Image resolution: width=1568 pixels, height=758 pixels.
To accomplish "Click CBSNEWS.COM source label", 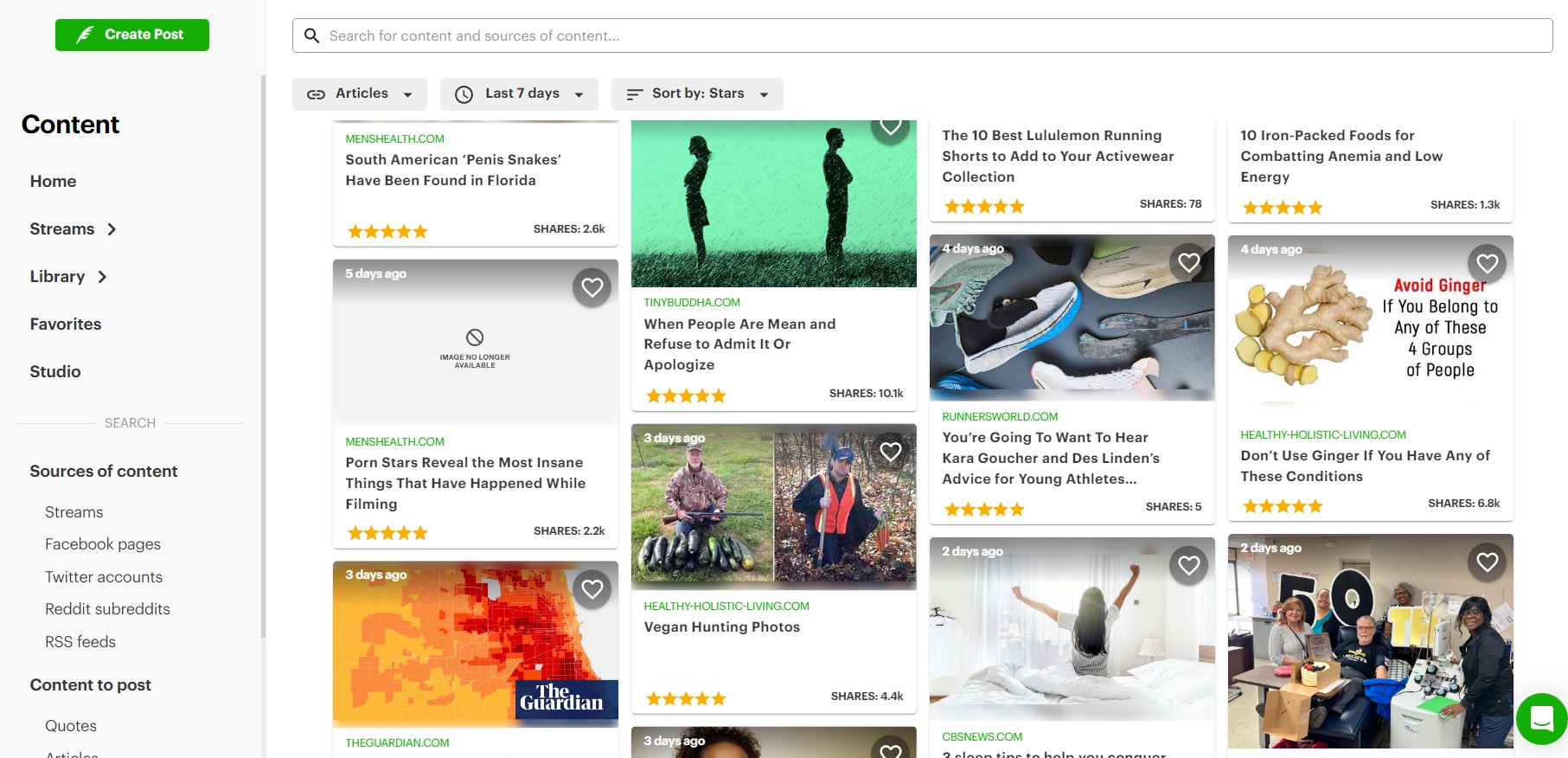I will pos(982,737).
